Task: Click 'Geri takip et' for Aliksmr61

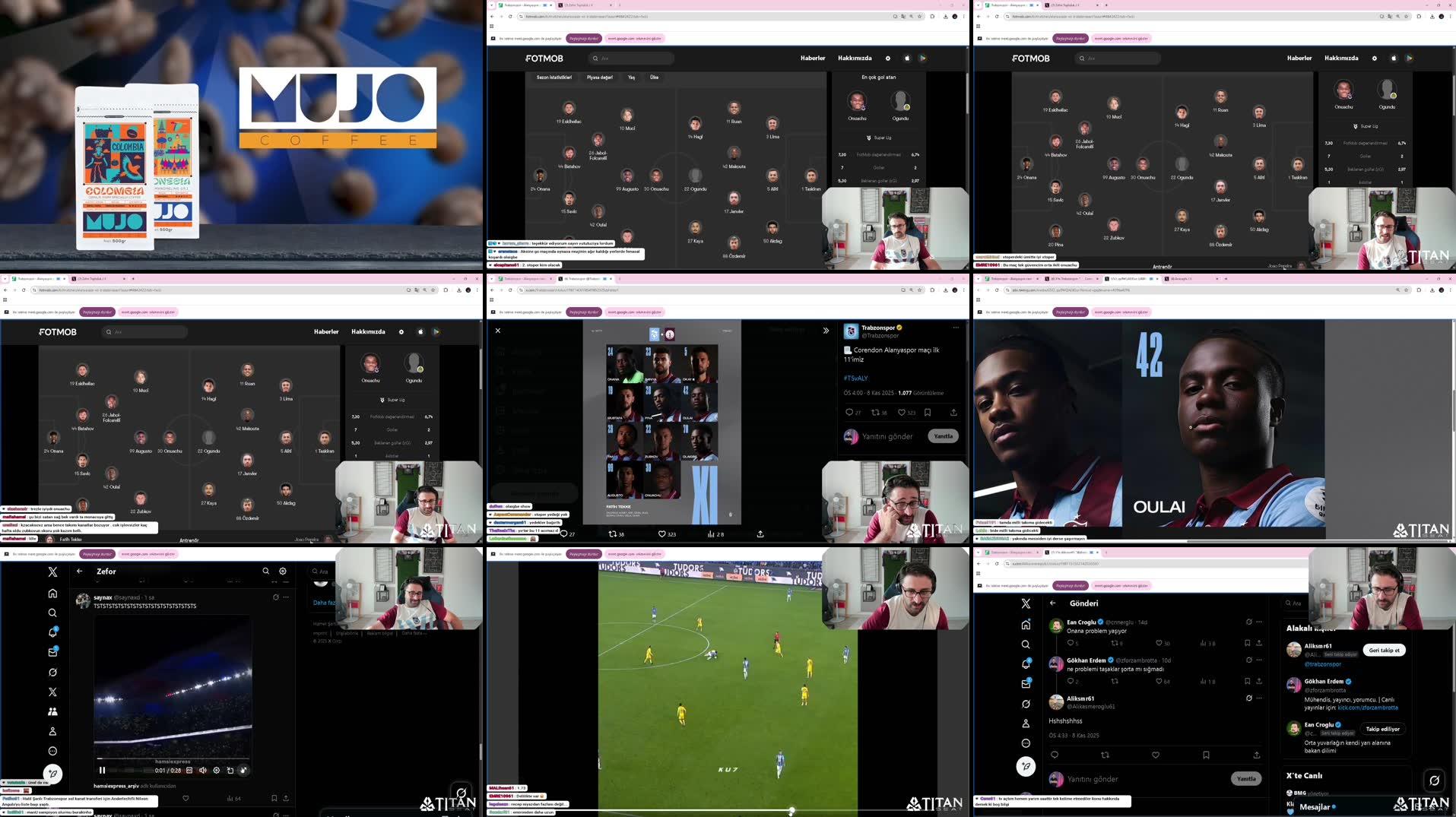Action: pyautogui.click(x=1385, y=650)
